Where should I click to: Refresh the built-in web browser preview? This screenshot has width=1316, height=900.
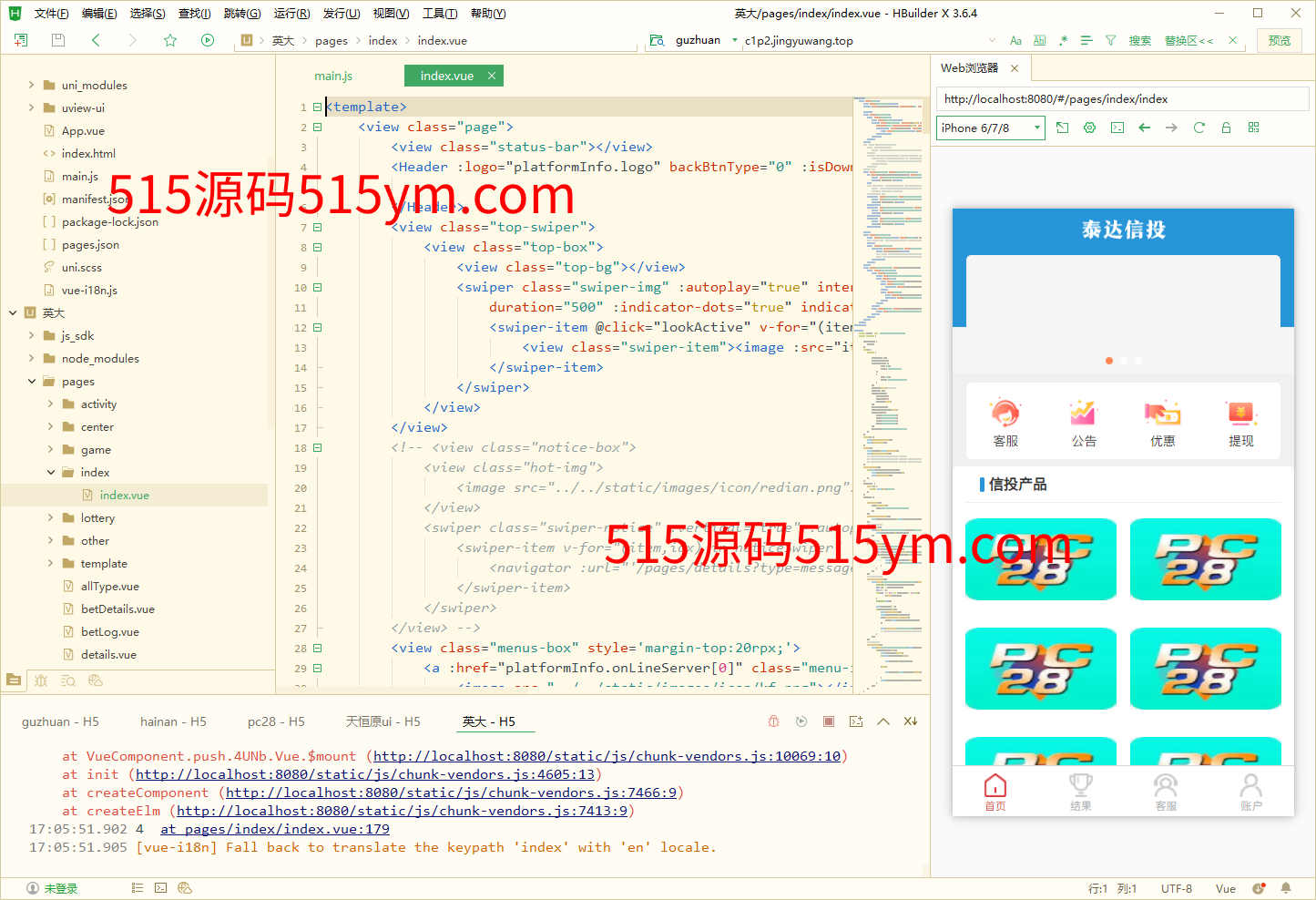click(x=1199, y=128)
